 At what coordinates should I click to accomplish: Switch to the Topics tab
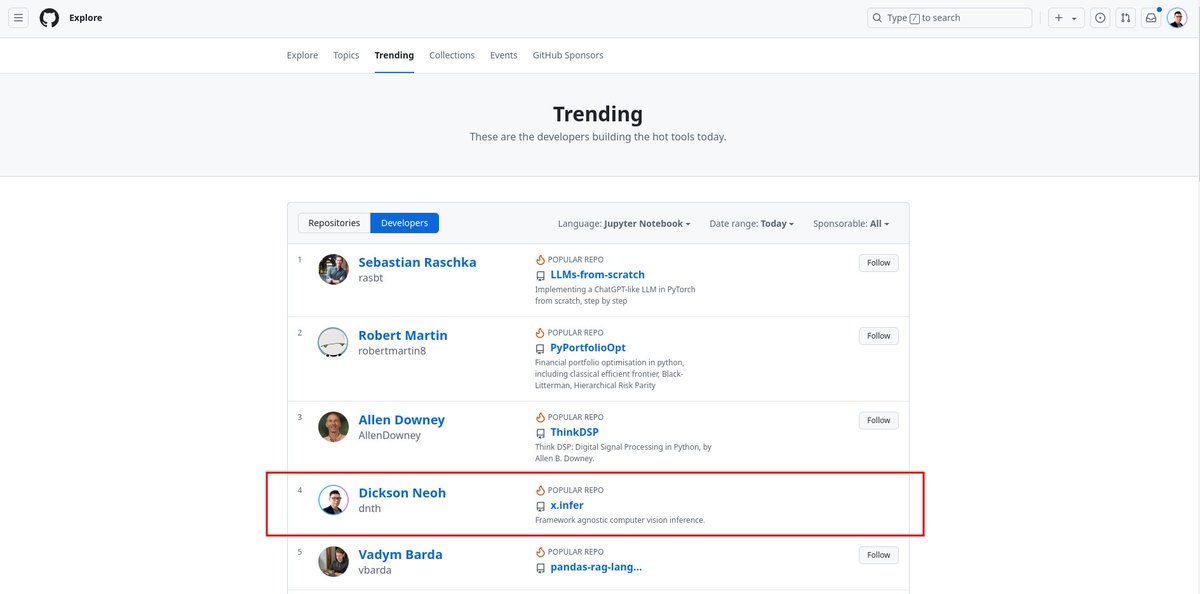coord(346,55)
